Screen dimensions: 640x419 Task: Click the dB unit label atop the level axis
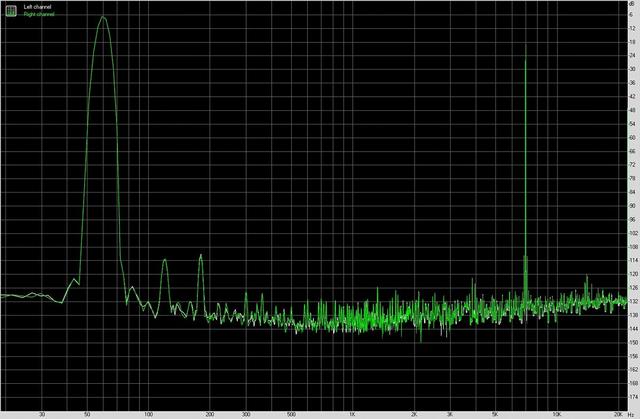tap(632, 3)
